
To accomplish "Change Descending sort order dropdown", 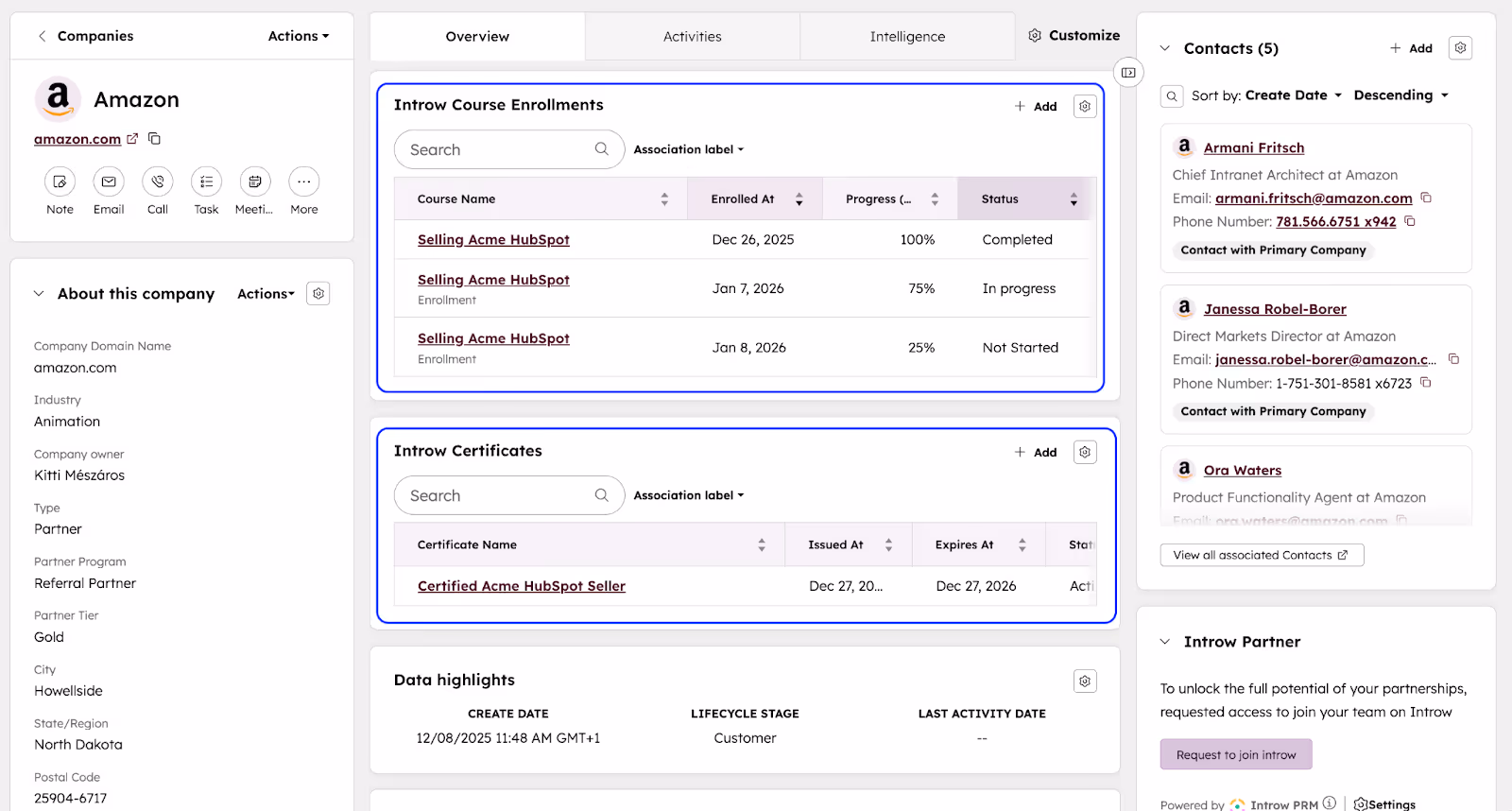I will click(1400, 95).
